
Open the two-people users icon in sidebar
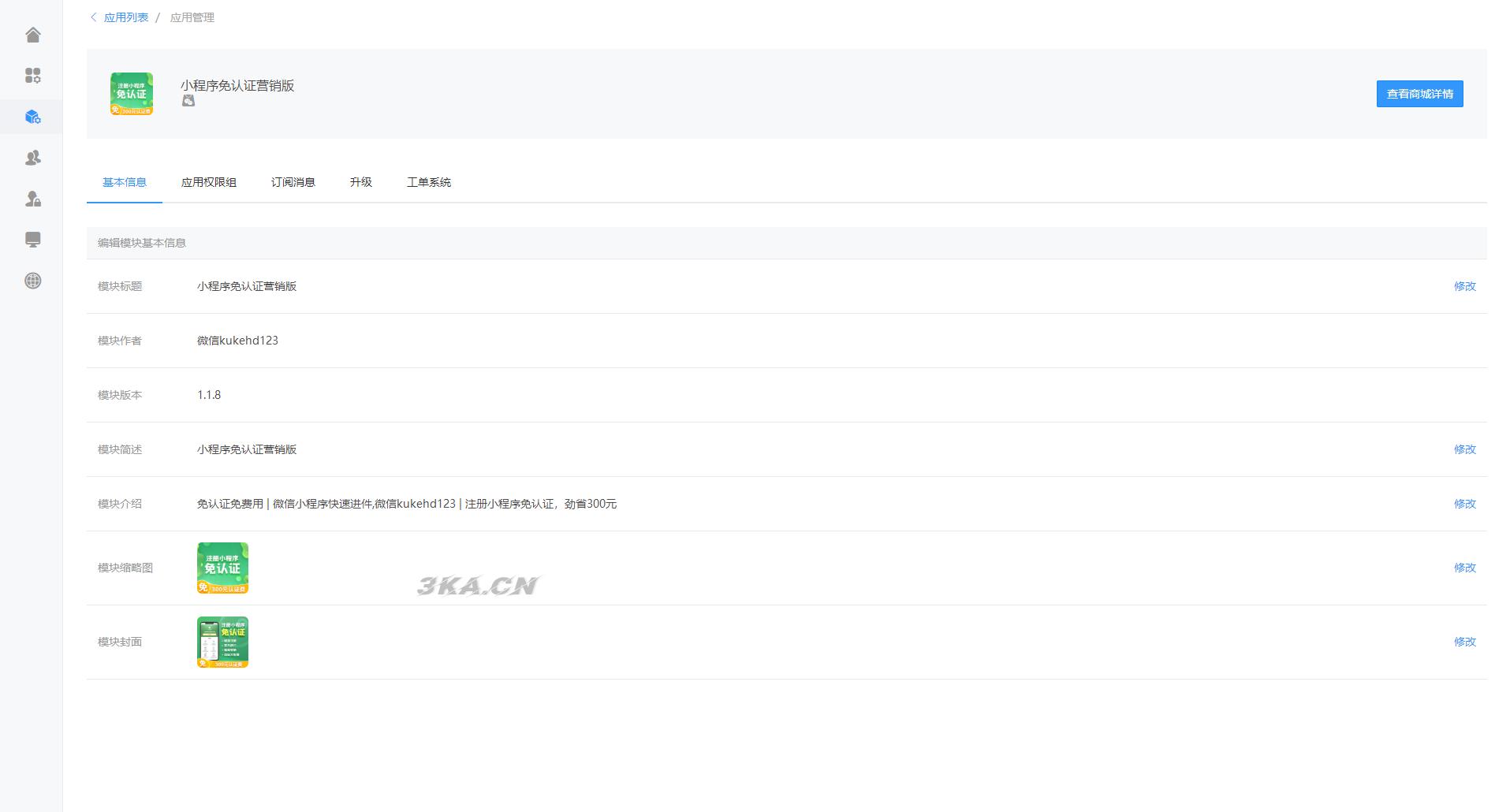pyautogui.click(x=32, y=158)
